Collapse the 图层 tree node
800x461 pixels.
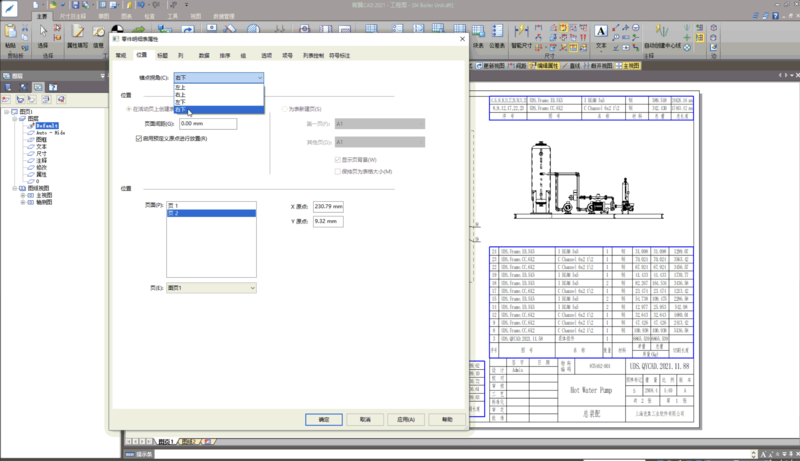point(16,118)
